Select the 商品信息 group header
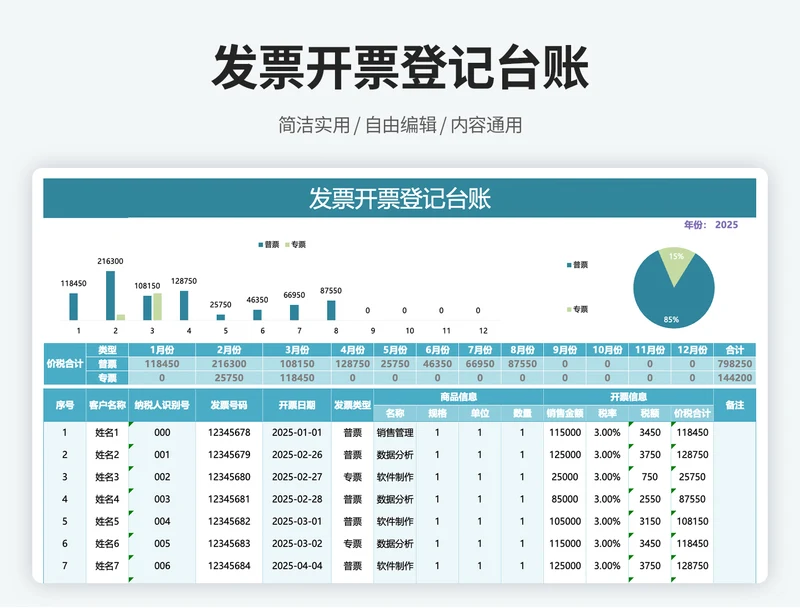Viewport: 800px width, 616px height. [x=458, y=397]
